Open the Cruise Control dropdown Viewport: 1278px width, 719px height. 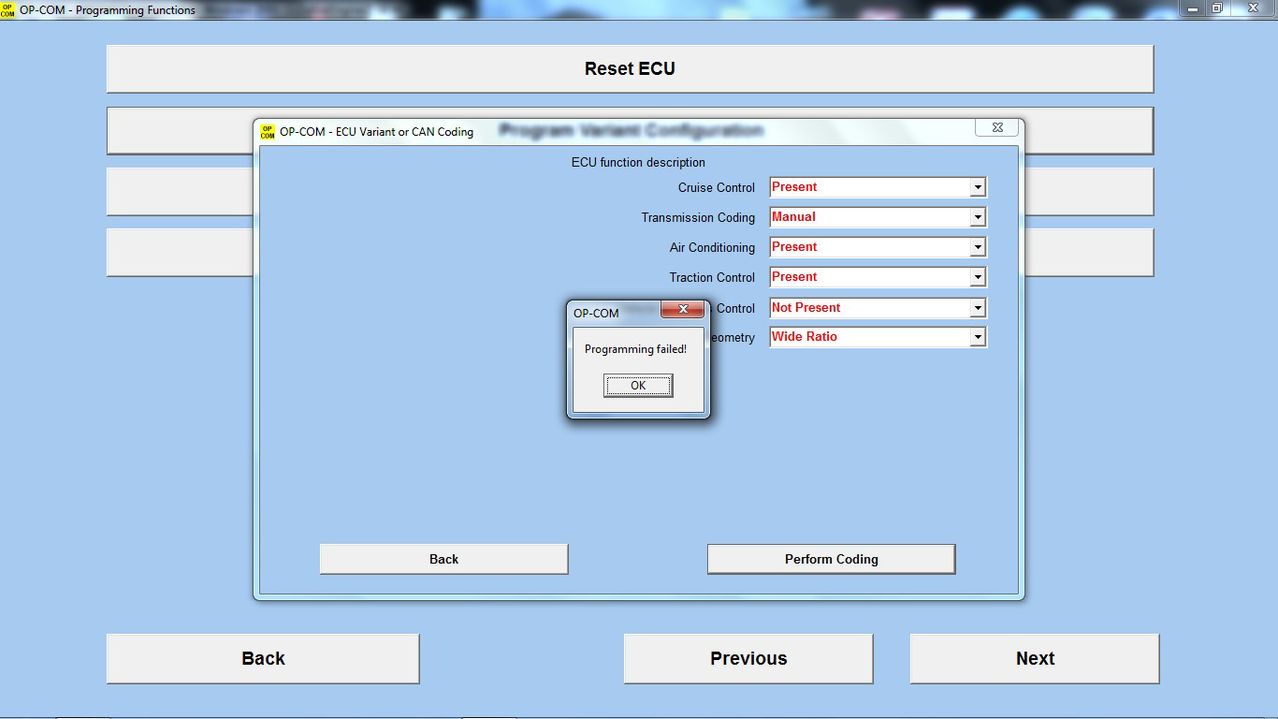tap(977, 187)
